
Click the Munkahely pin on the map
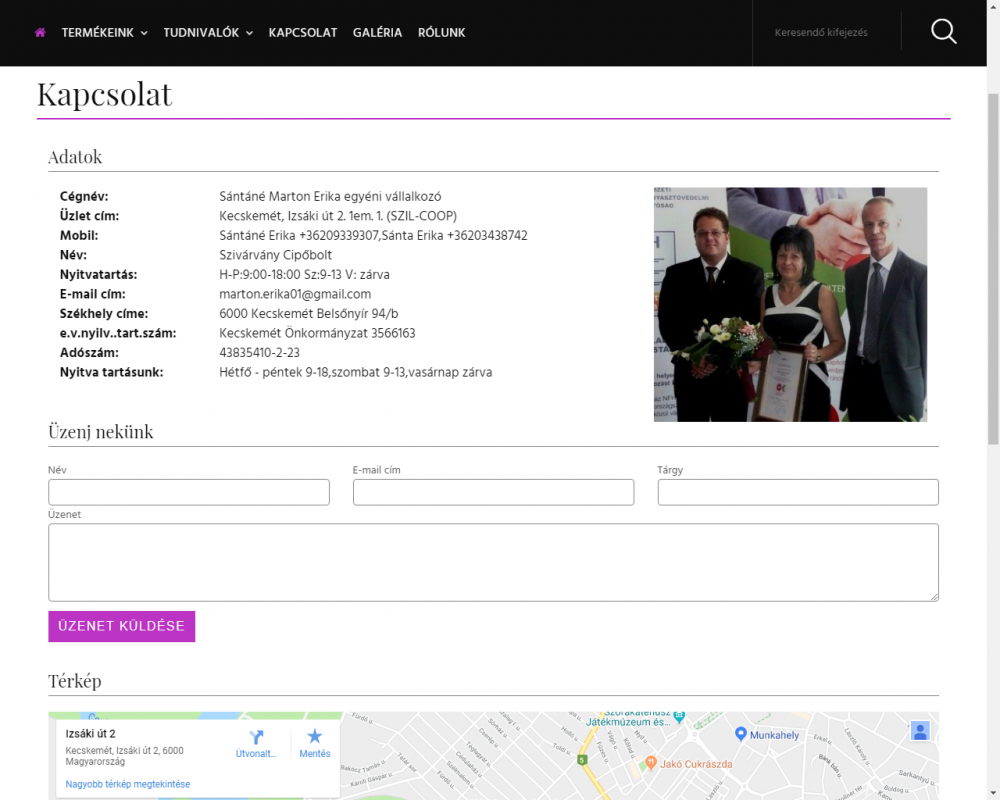[x=741, y=734]
